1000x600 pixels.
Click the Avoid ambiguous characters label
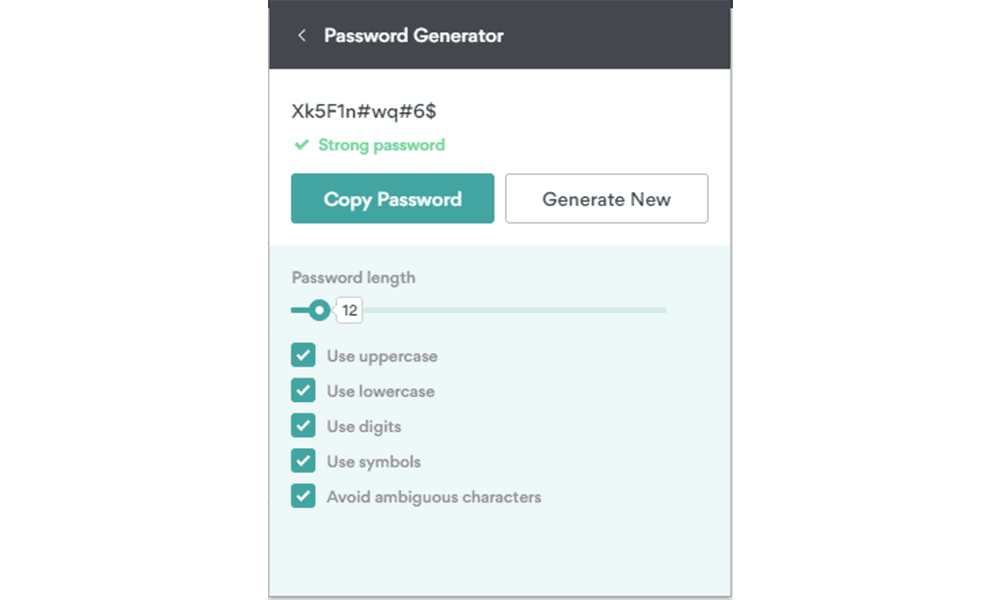tap(434, 497)
